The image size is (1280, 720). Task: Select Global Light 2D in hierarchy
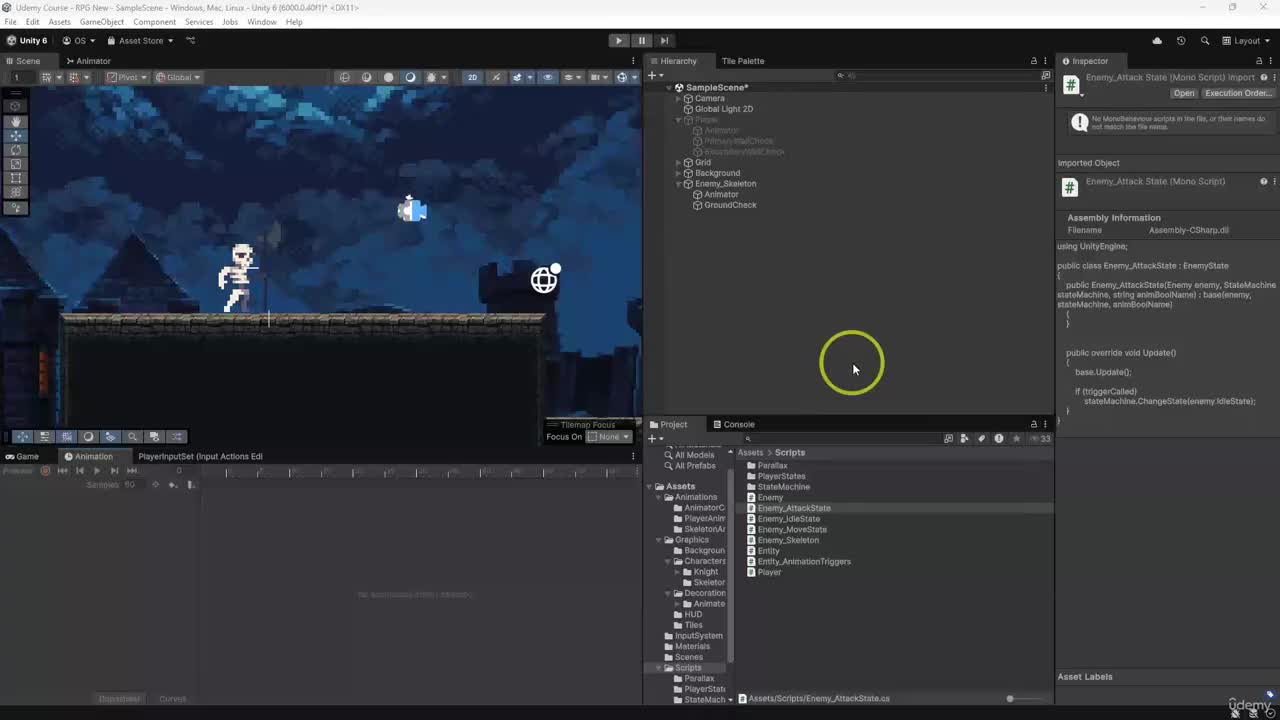pos(724,109)
